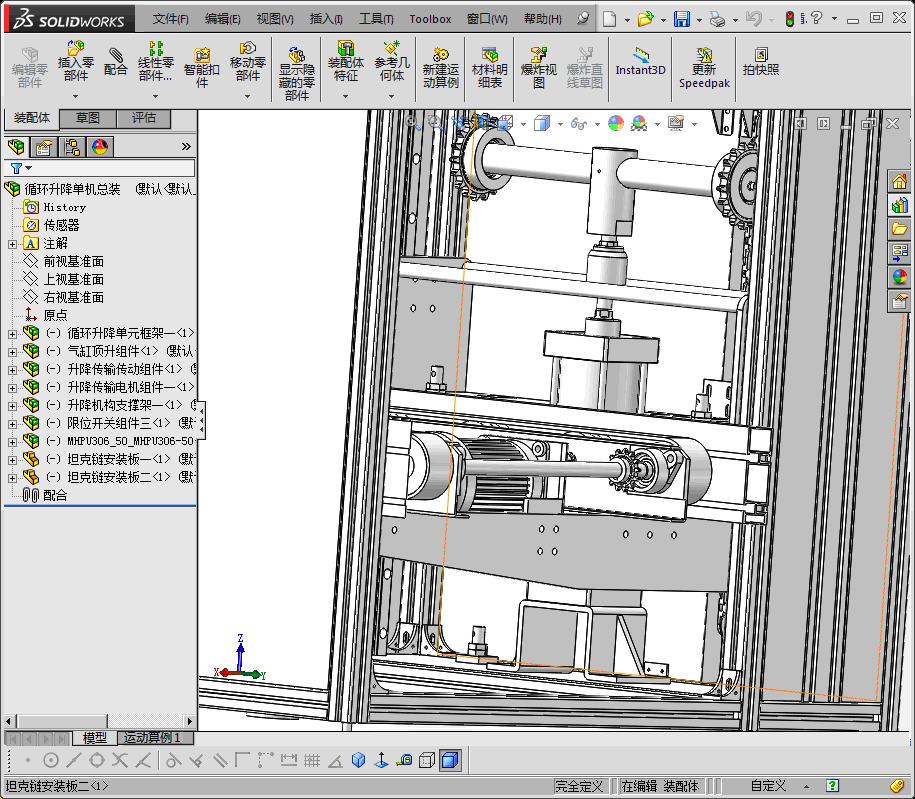Open the 材料明细表 (Bill of Materials) tool
This screenshot has height=799, width=915.
click(489, 57)
